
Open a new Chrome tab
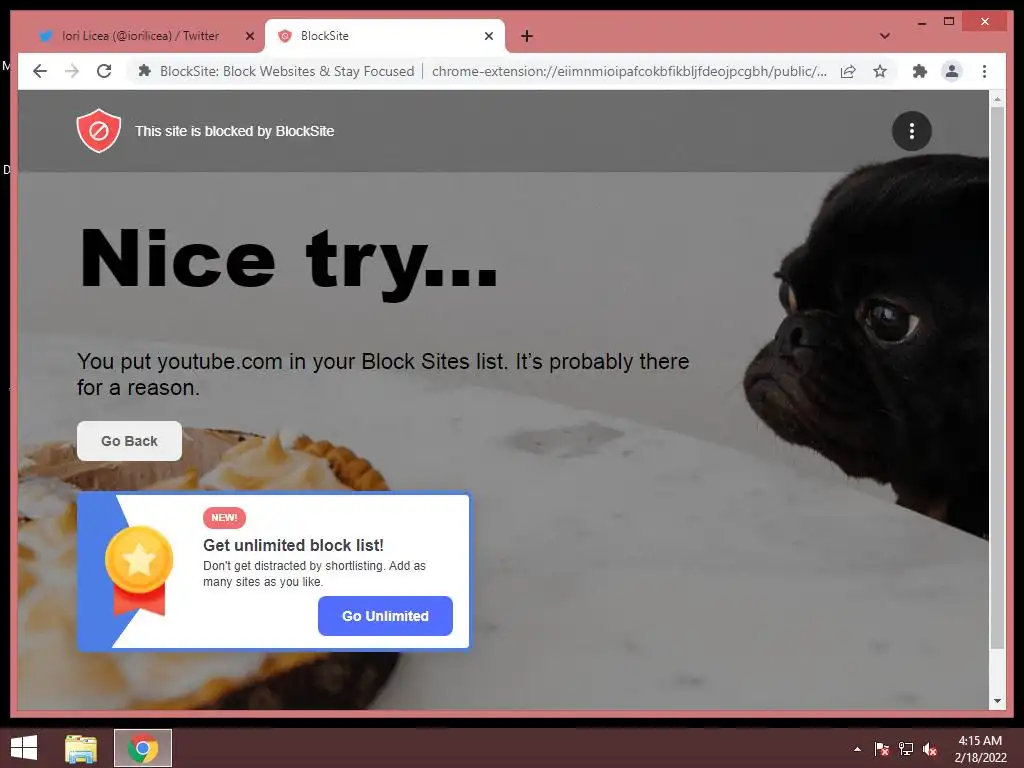[x=527, y=37]
